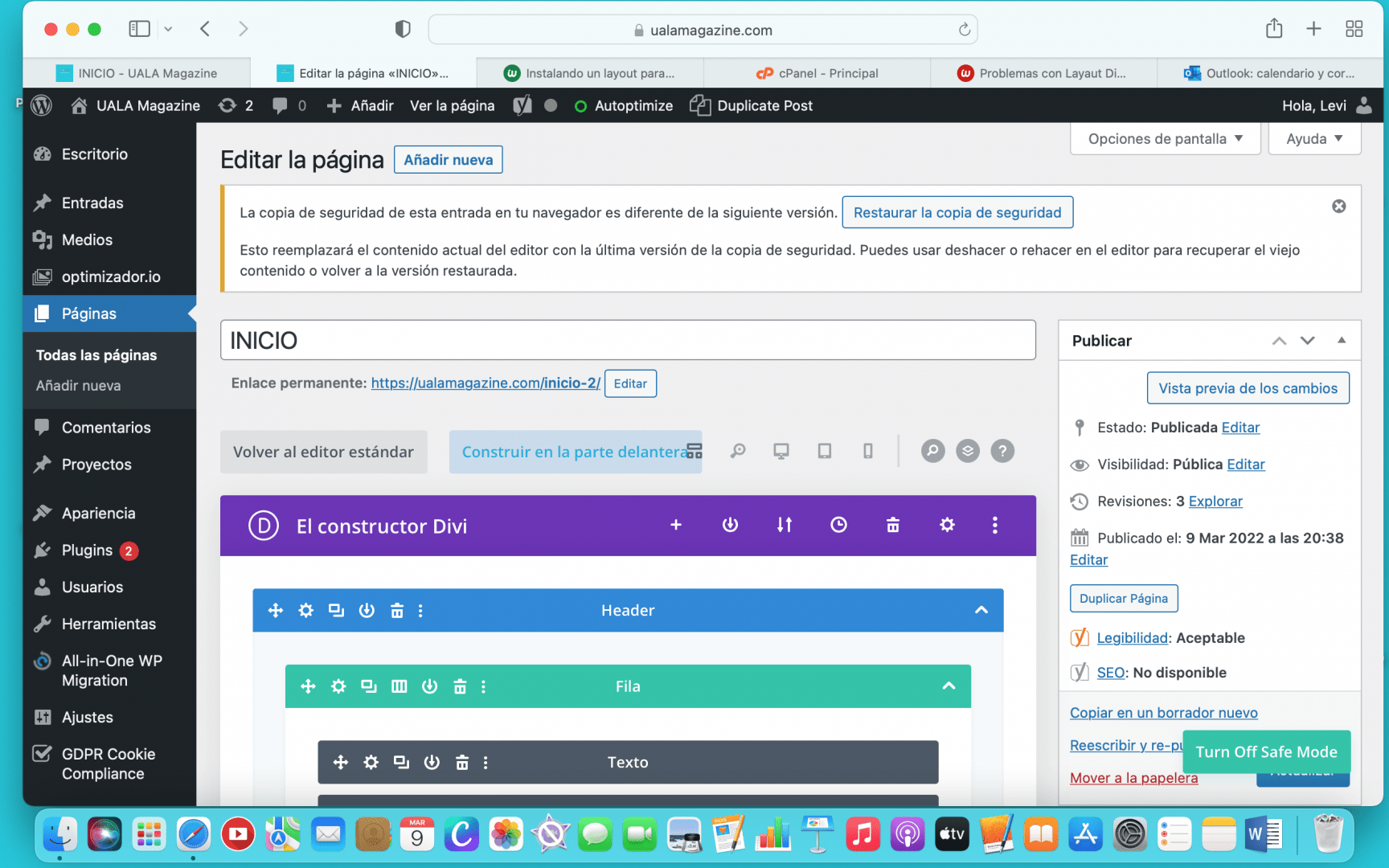Open Páginas in sidebar menu
Viewport: 1389px width, 868px height.
(109, 313)
